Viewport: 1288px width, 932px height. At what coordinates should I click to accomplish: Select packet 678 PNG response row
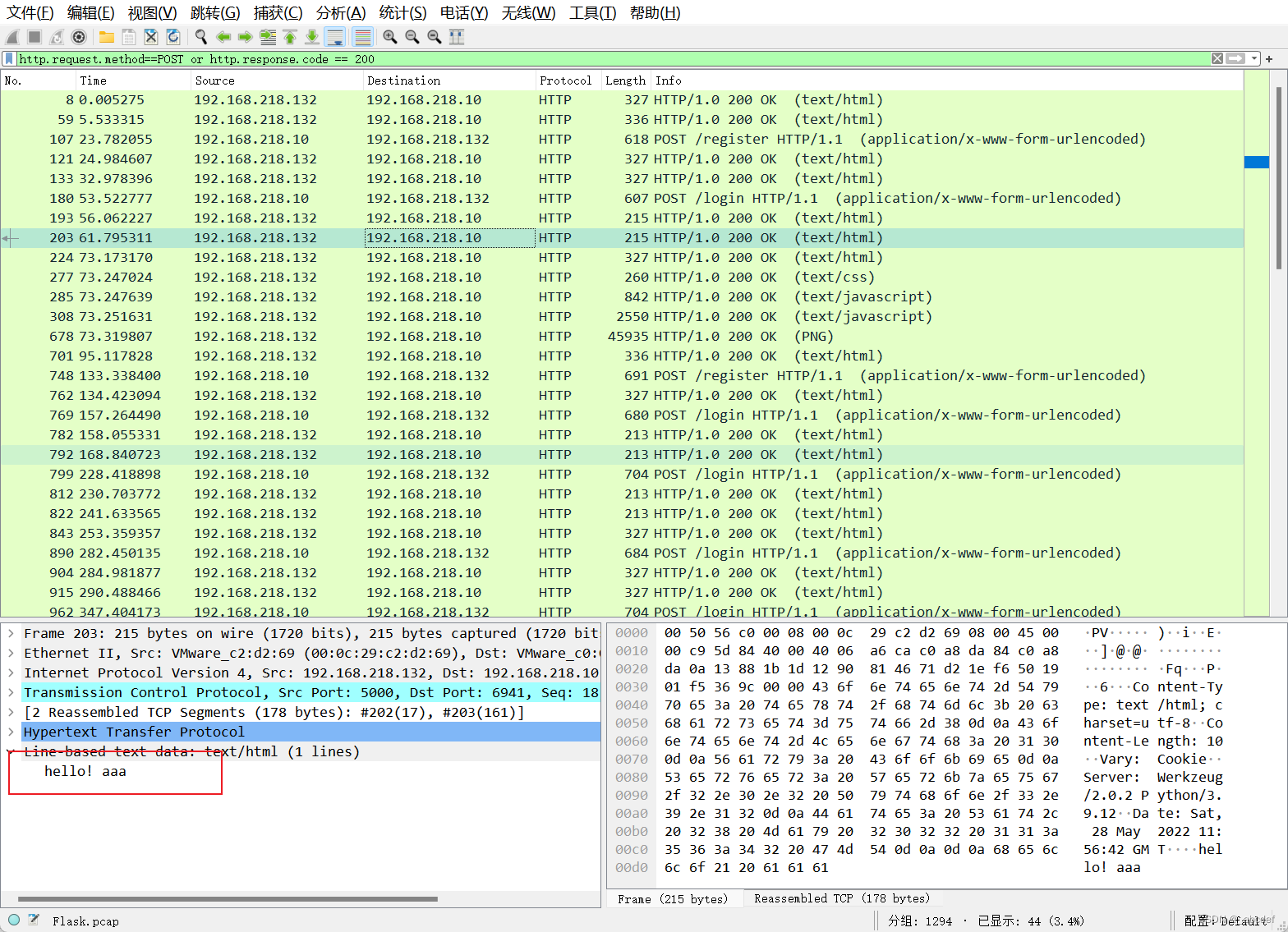622,336
